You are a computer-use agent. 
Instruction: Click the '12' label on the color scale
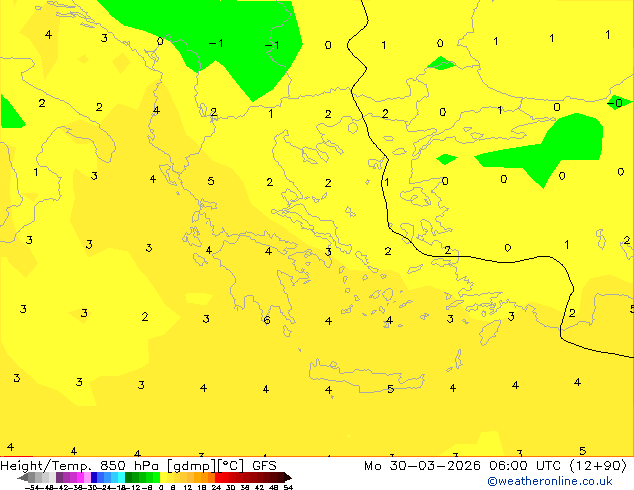(188, 487)
